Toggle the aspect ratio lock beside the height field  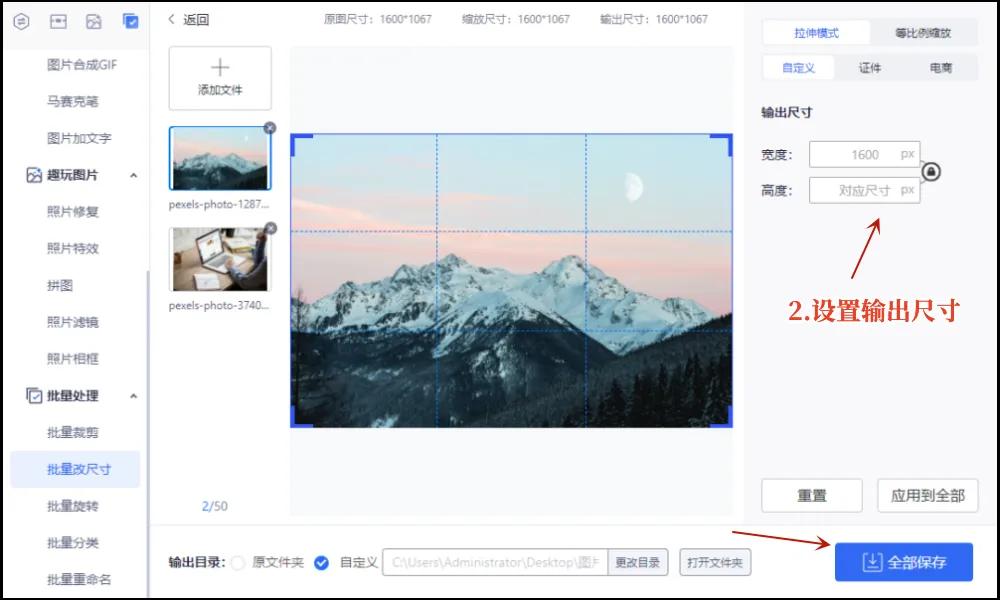pos(930,172)
